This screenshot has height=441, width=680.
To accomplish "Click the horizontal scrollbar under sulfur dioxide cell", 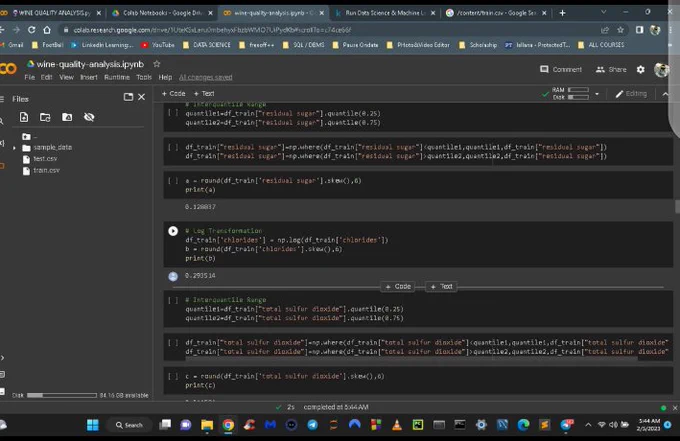I will tap(411, 359).
